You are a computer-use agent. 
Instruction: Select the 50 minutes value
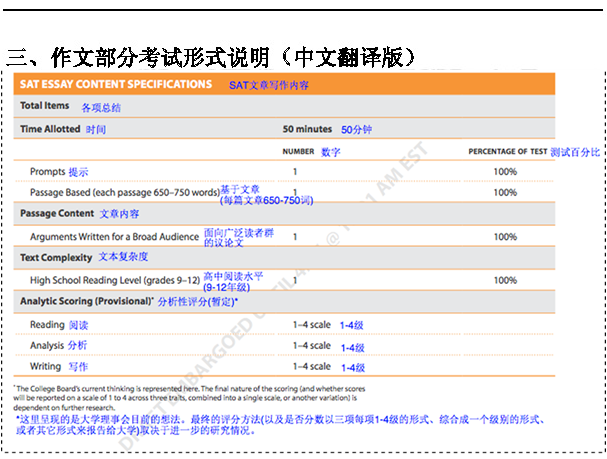coord(308,130)
